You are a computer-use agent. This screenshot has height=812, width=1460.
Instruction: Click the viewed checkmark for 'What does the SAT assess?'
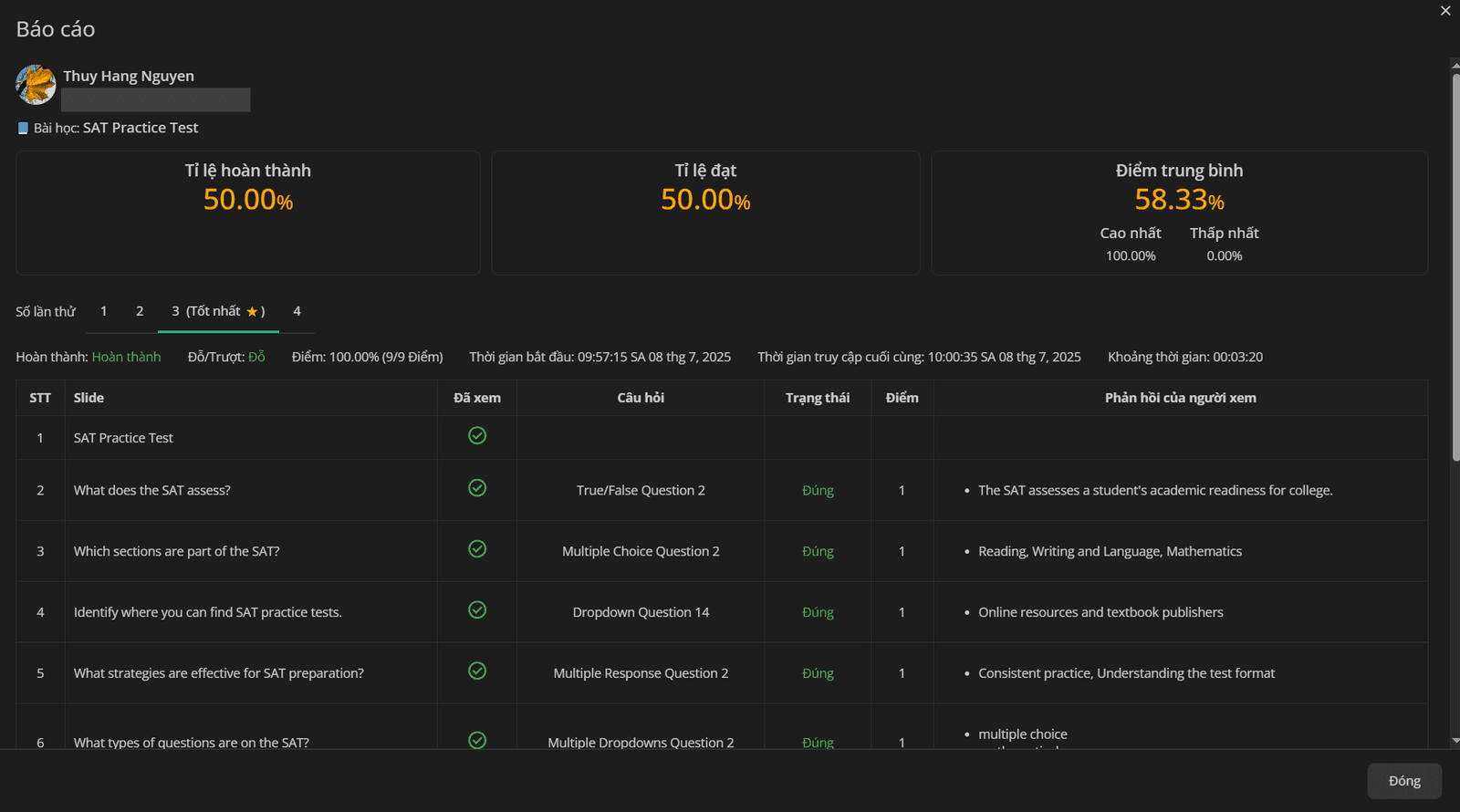pos(477,488)
